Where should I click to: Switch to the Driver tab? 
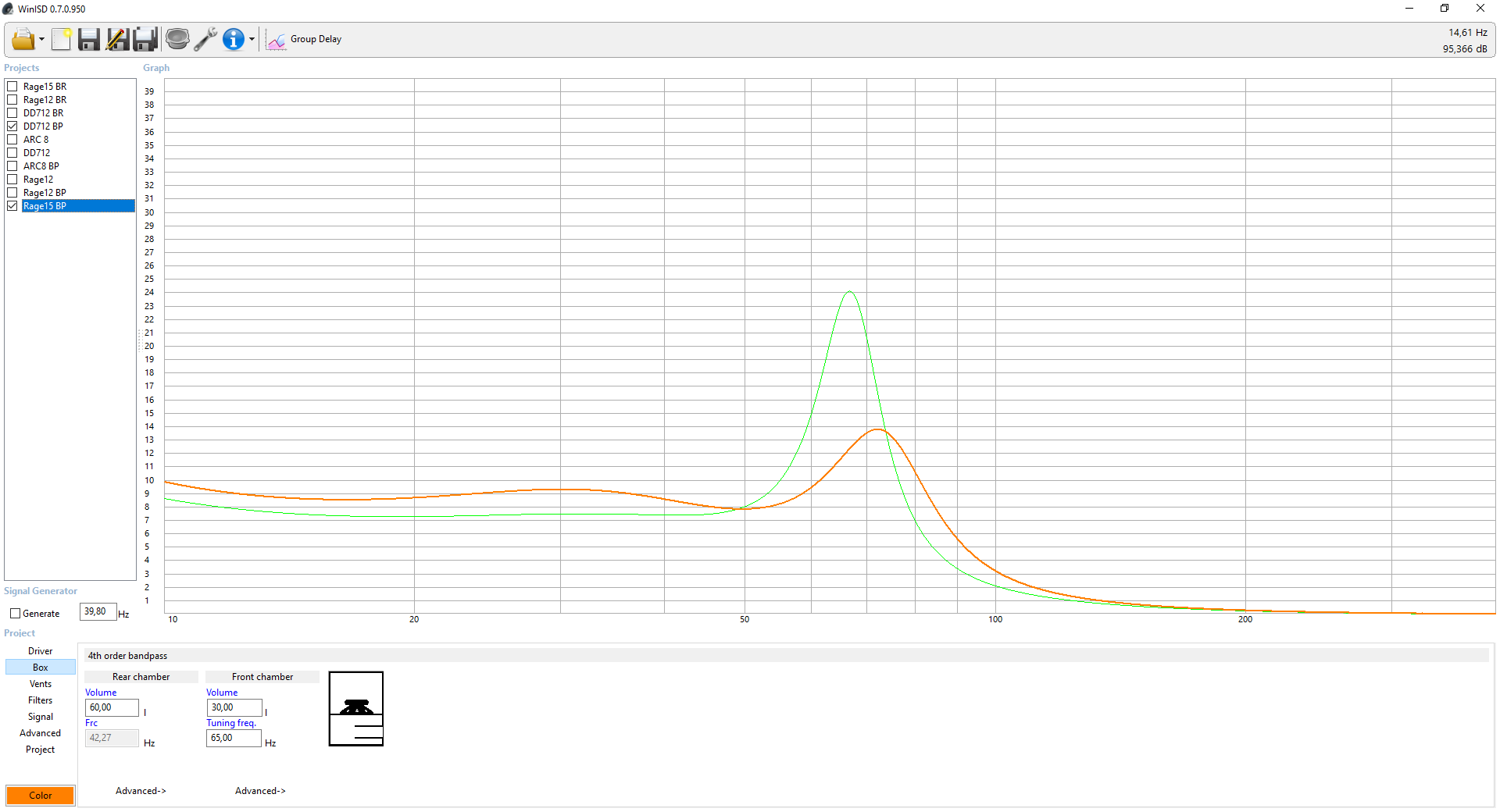click(41, 651)
